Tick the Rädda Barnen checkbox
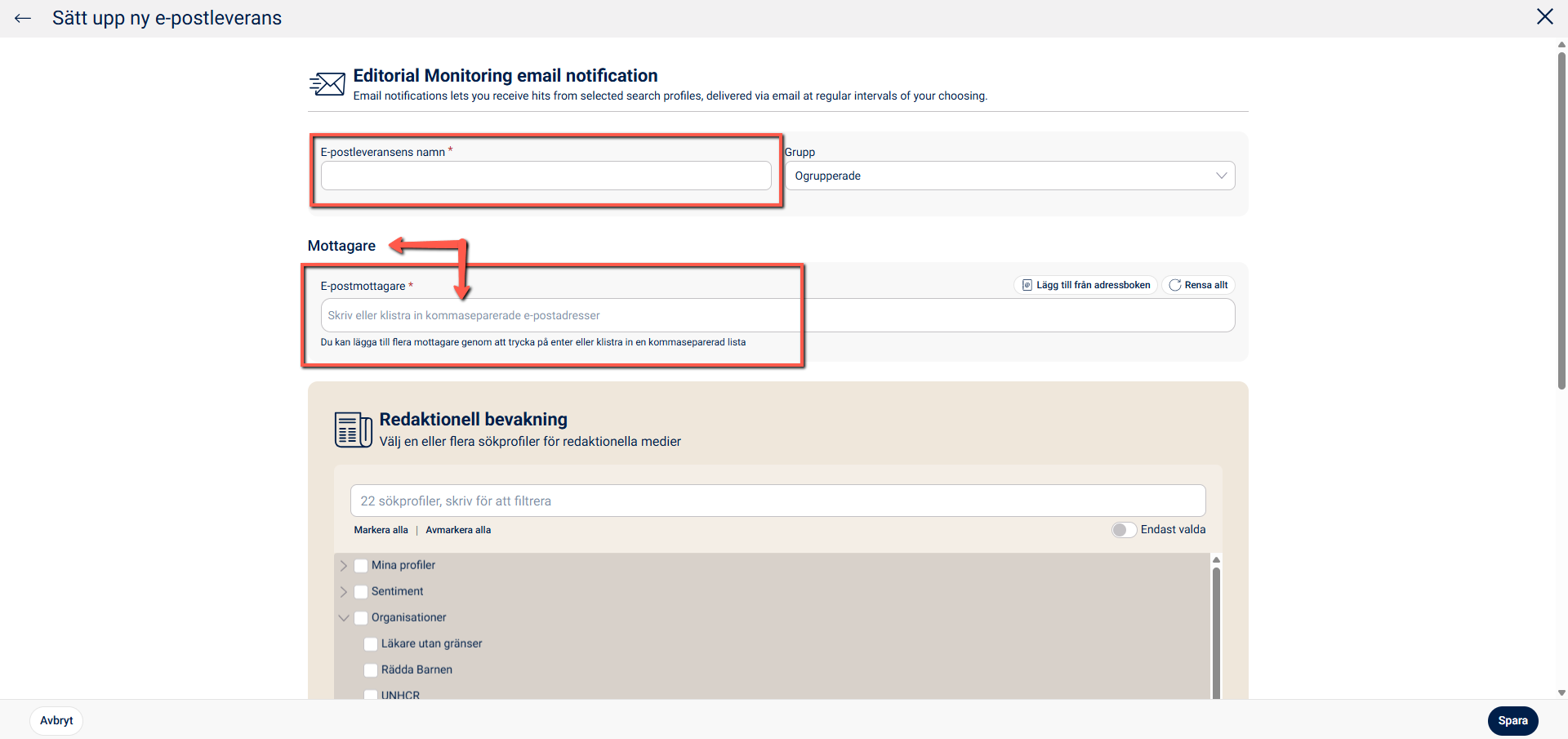 [371, 670]
